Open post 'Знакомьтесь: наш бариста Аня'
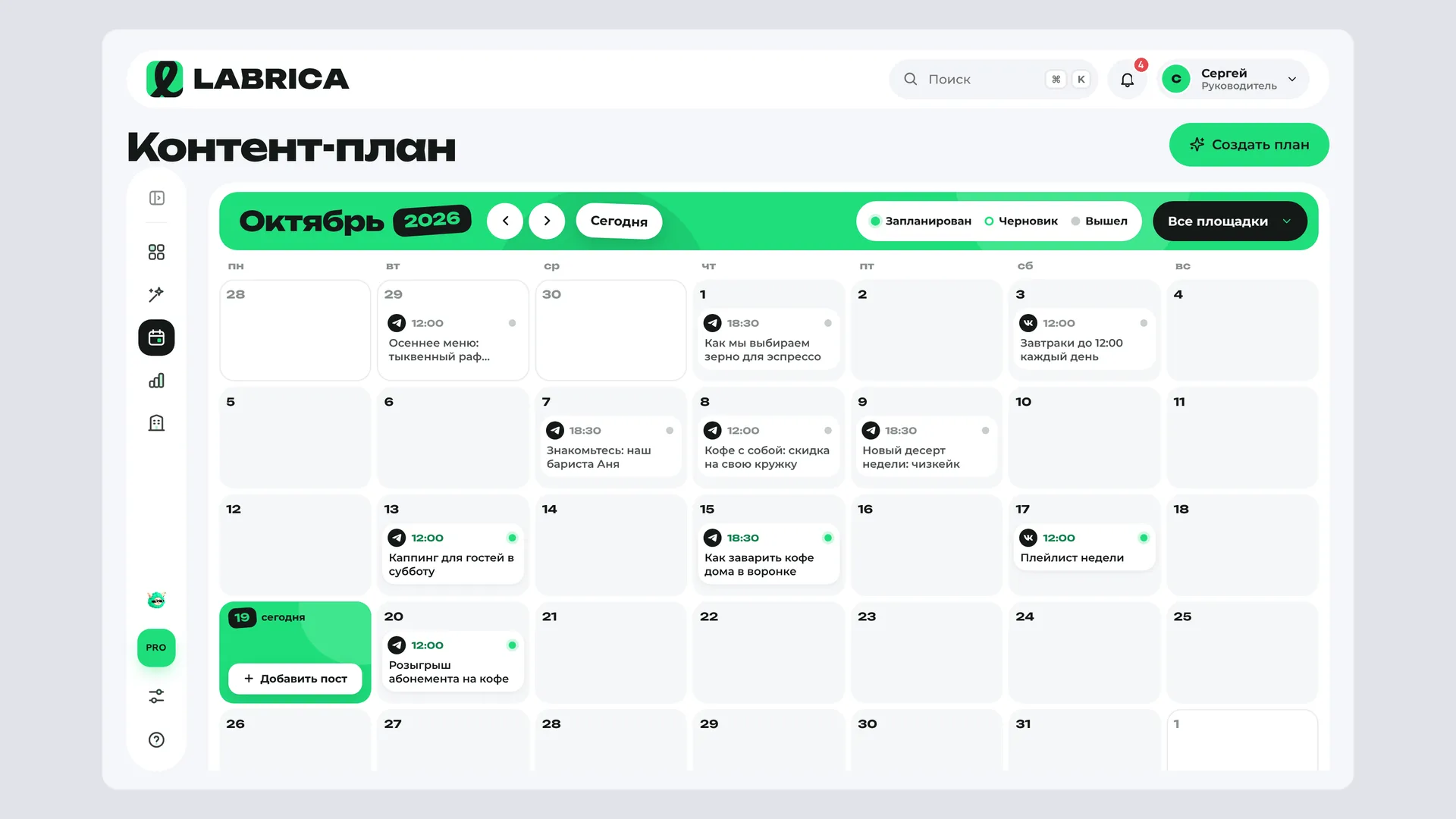 [x=610, y=447]
